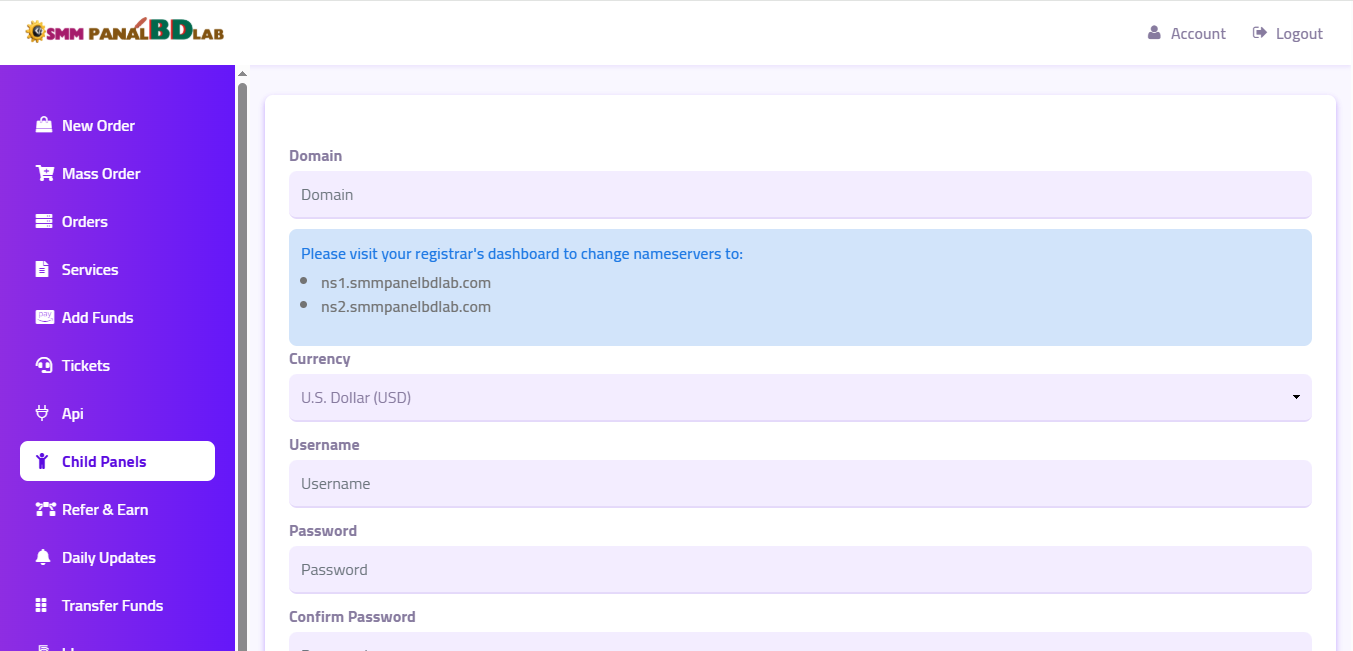Click into the Username field

click(799, 483)
